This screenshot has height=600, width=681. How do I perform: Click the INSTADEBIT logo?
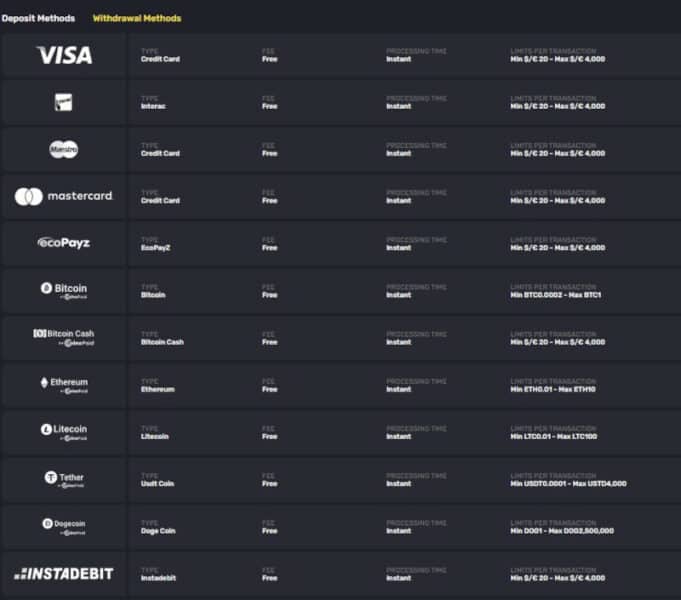pos(64,574)
